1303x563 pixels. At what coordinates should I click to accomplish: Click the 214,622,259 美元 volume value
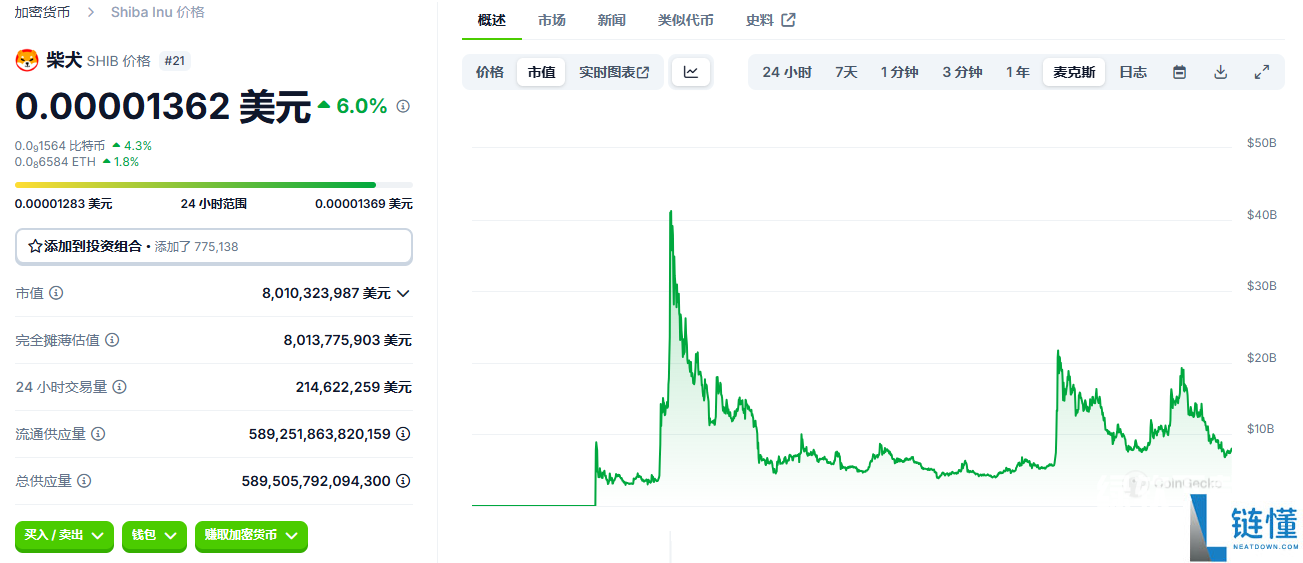pyautogui.click(x=353, y=387)
